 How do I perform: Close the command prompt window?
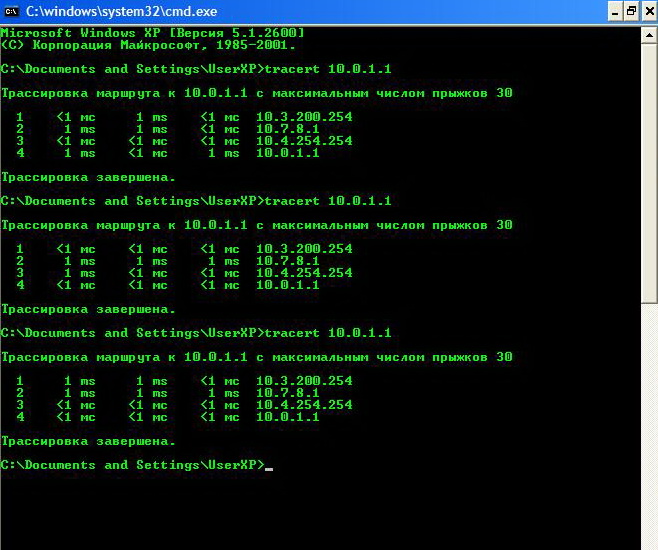(648, 12)
